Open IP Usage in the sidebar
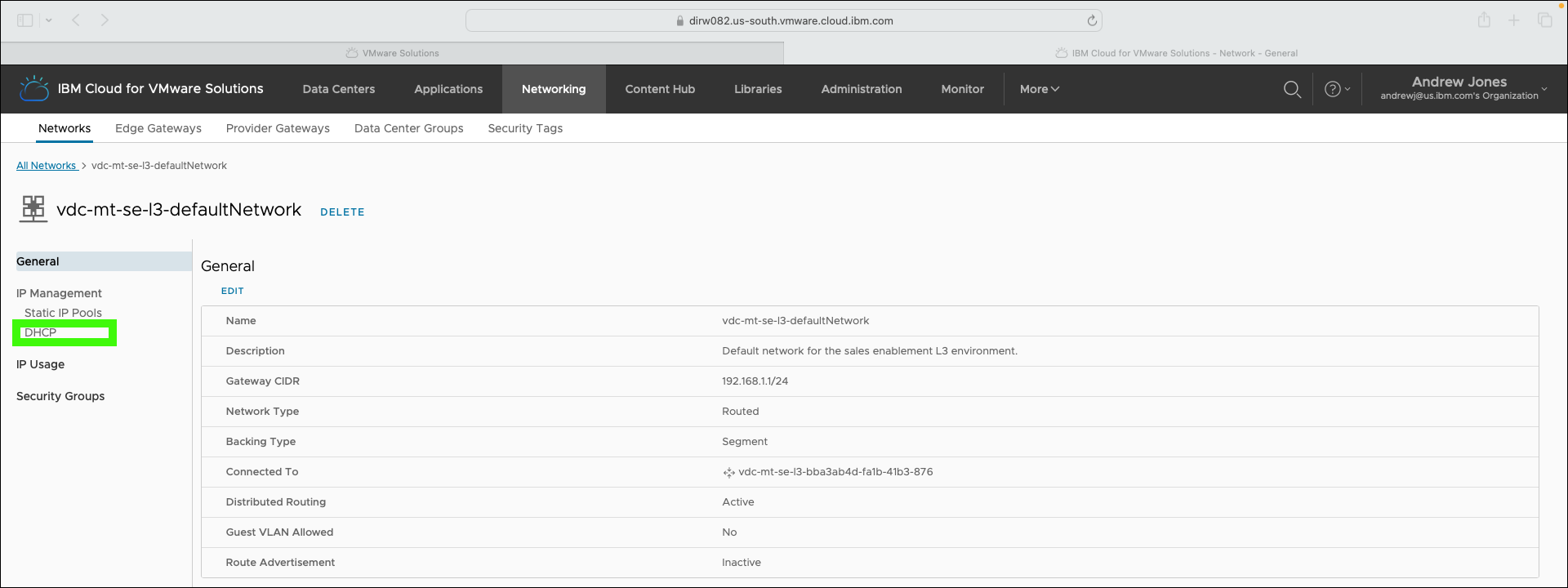 click(x=40, y=364)
